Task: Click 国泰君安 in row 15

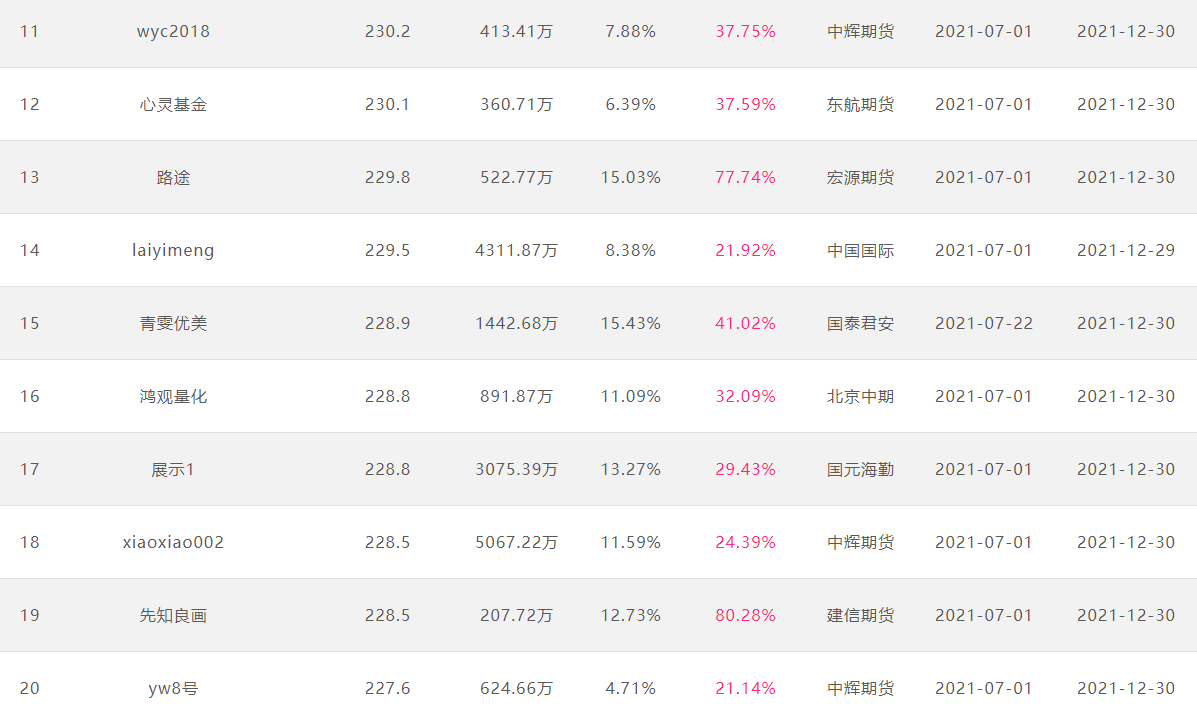Action: click(860, 324)
